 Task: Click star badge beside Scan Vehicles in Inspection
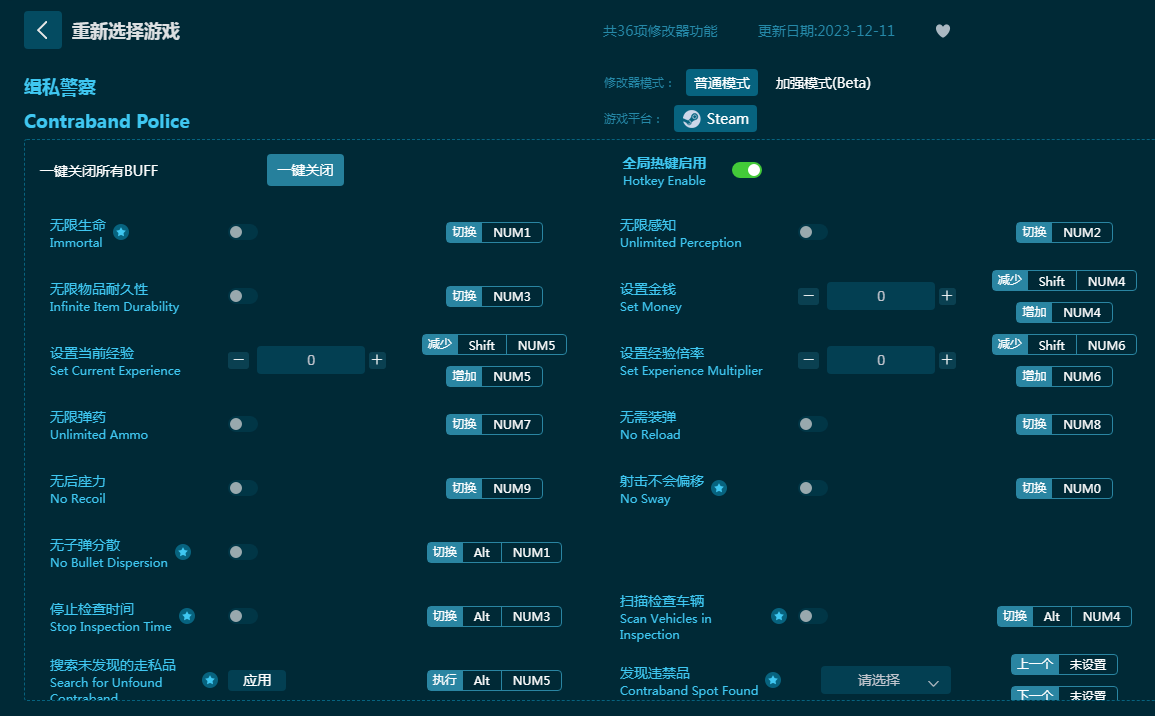click(x=779, y=616)
